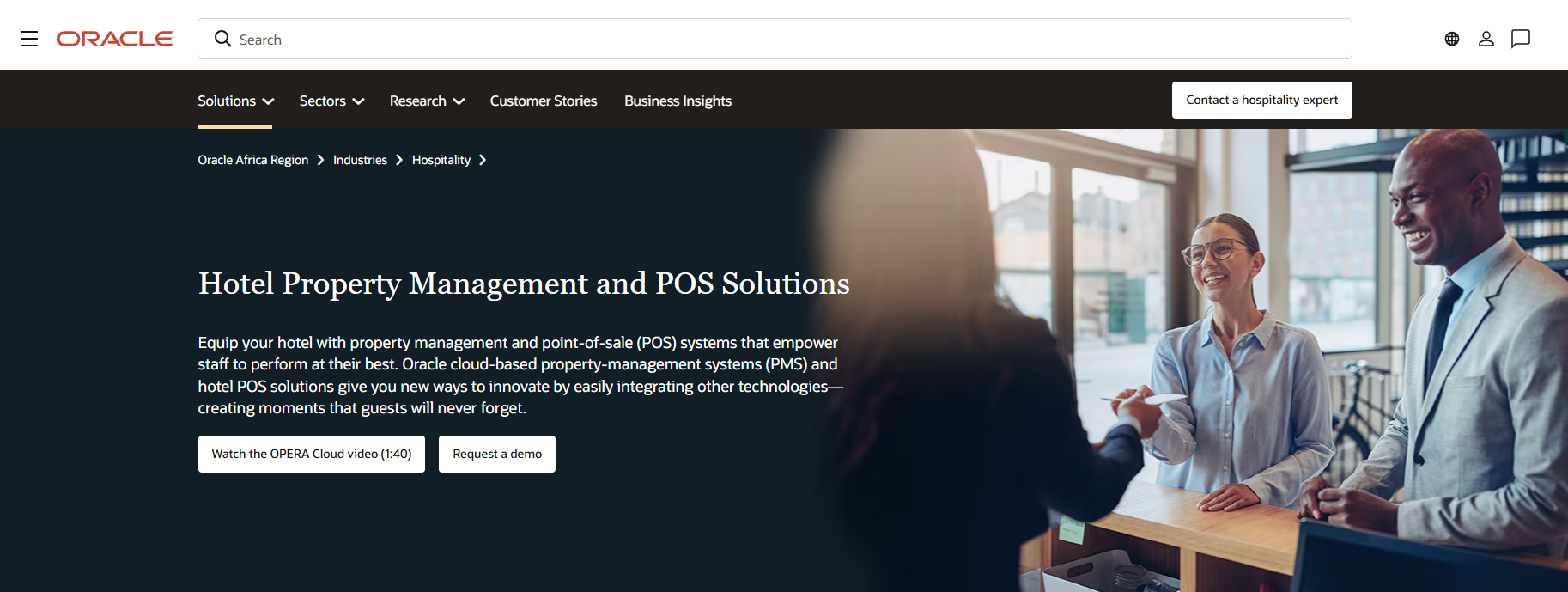Expand the Solutions dropdown
The image size is (1568, 592).
coord(236,101)
